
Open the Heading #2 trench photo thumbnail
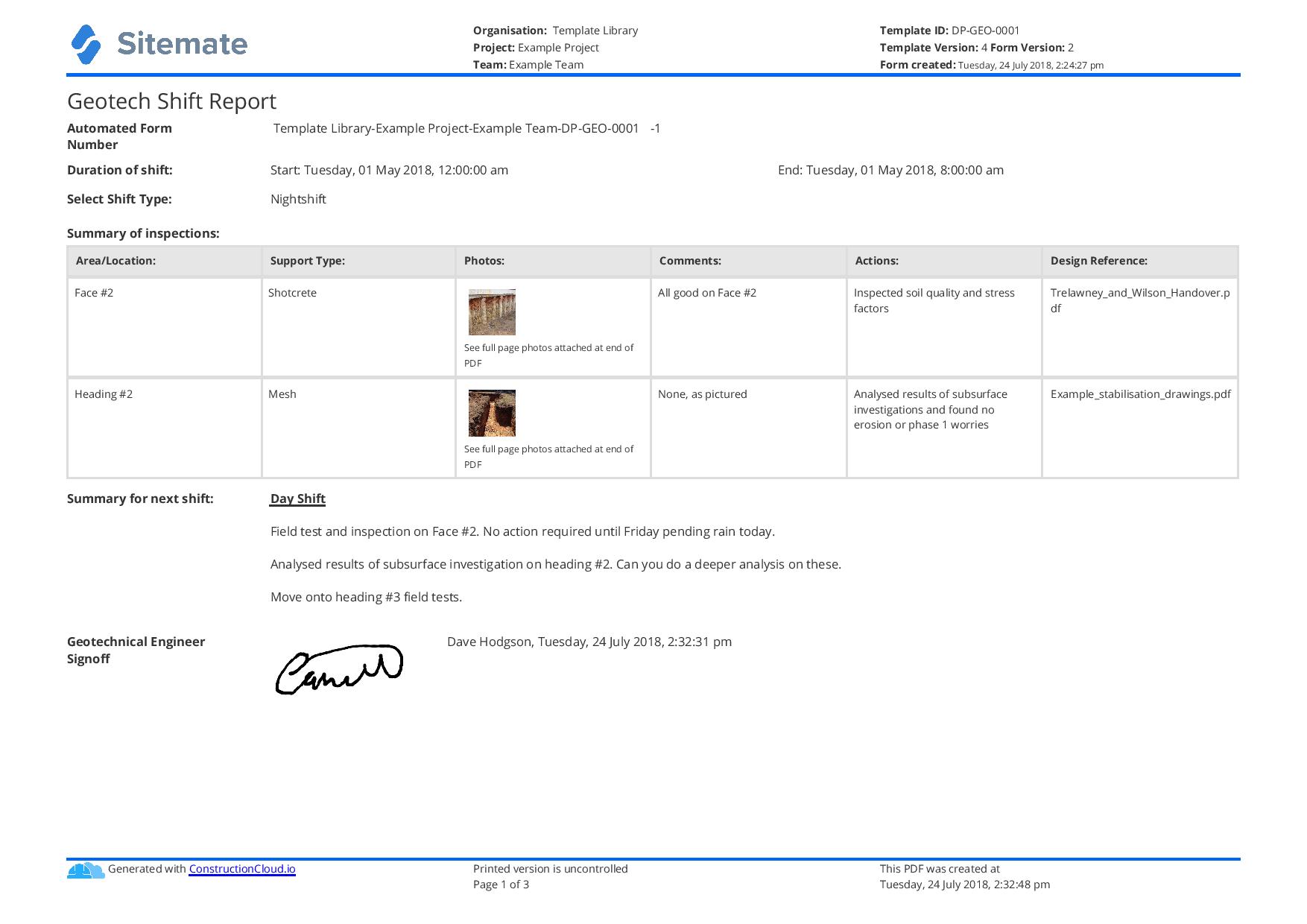click(492, 413)
